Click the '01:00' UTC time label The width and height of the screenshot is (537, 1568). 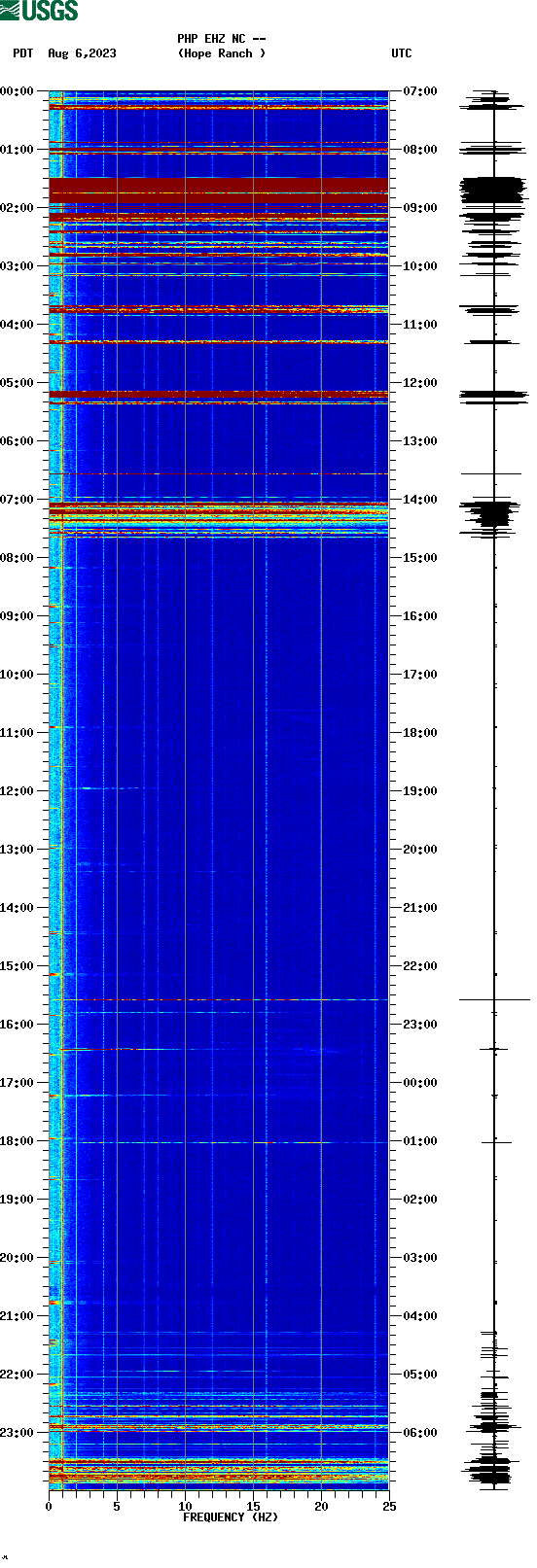click(x=420, y=1141)
